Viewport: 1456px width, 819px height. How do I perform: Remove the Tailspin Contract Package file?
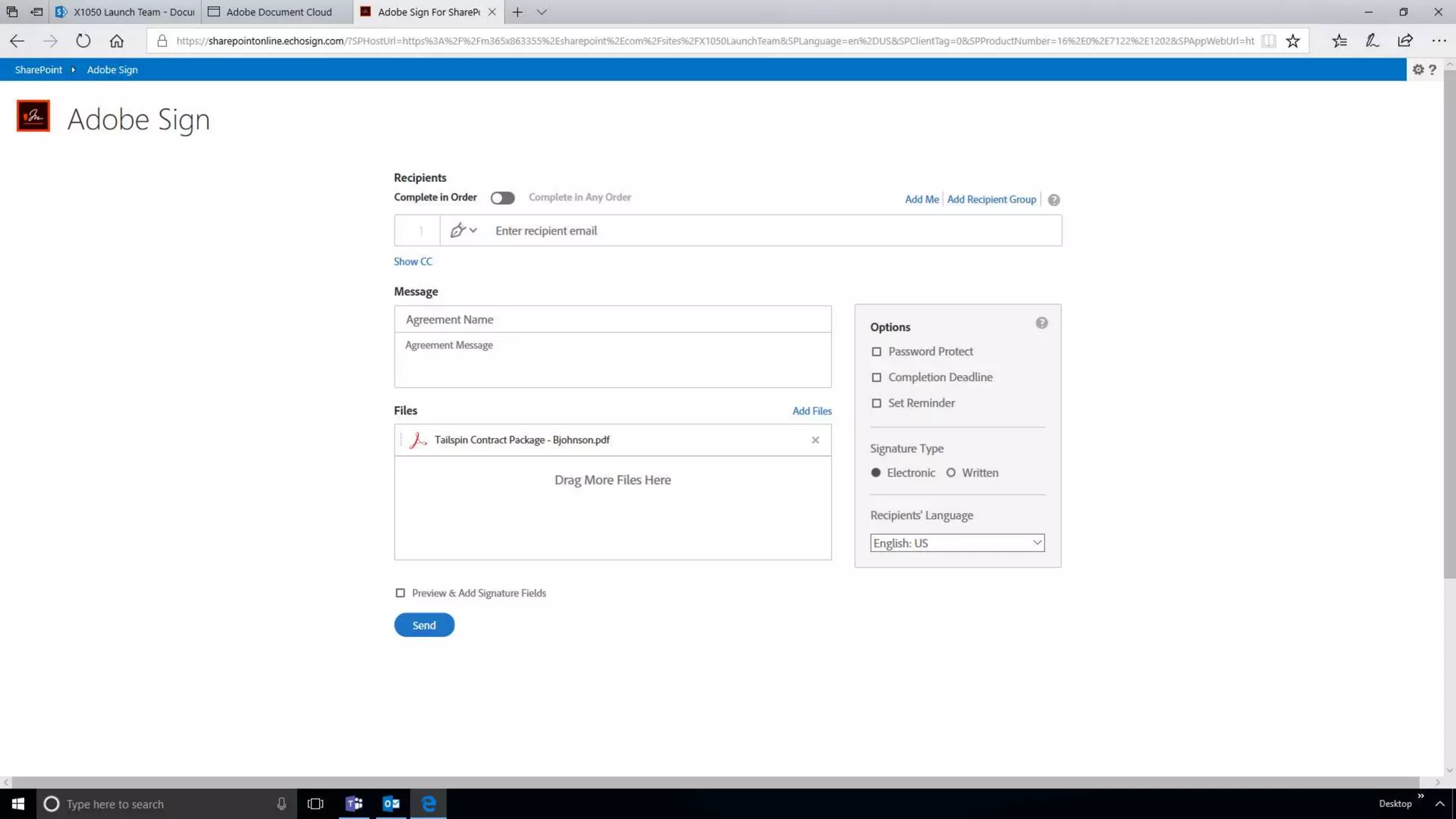pos(815,440)
